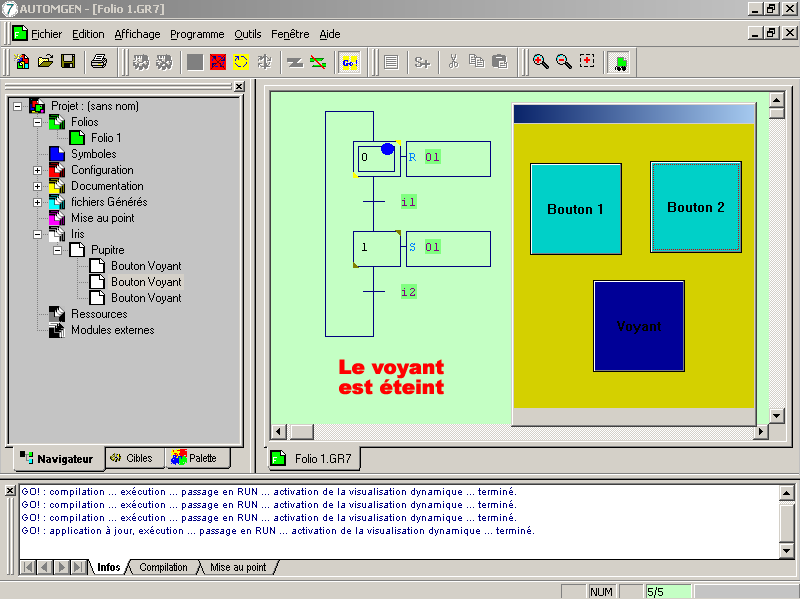Save the project with the floppy icon

[x=68, y=62]
